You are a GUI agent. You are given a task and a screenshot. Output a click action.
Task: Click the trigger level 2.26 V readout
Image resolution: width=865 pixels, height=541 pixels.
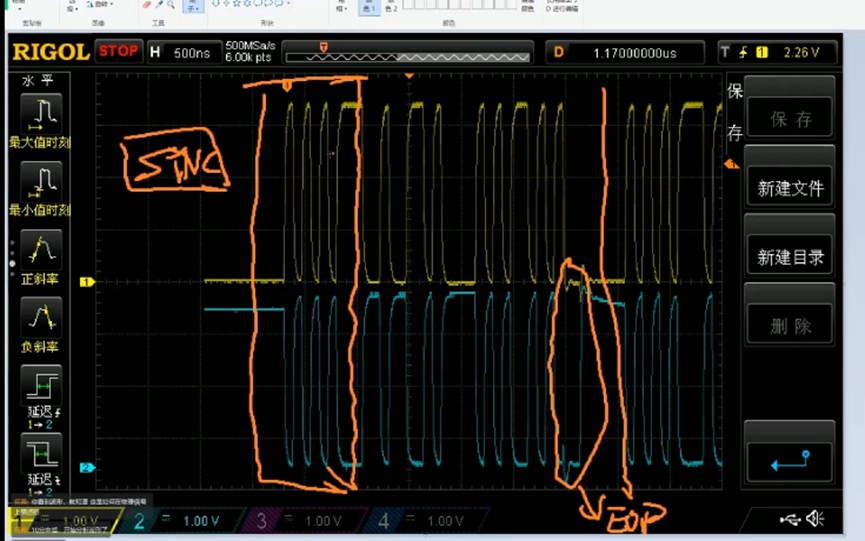pyautogui.click(x=799, y=52)
